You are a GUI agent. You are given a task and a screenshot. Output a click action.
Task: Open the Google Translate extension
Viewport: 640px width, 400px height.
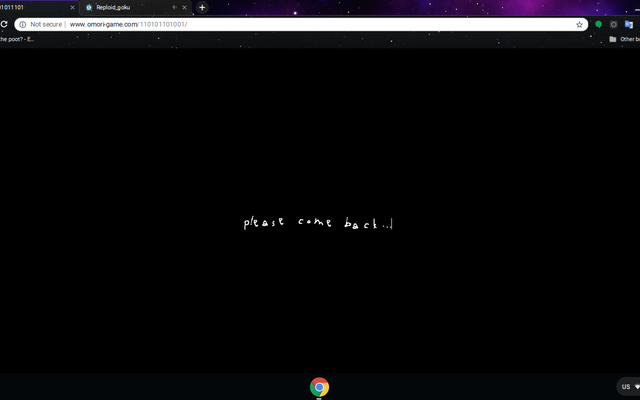point(629,24)
